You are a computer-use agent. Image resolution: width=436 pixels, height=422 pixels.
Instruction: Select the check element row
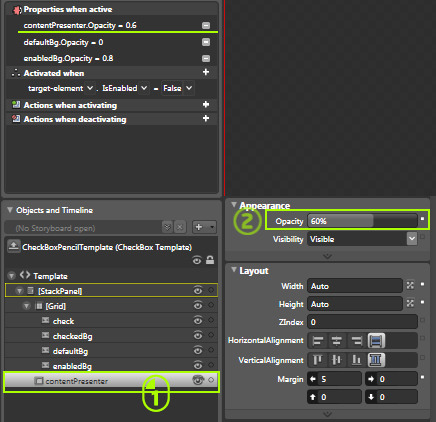111,320
